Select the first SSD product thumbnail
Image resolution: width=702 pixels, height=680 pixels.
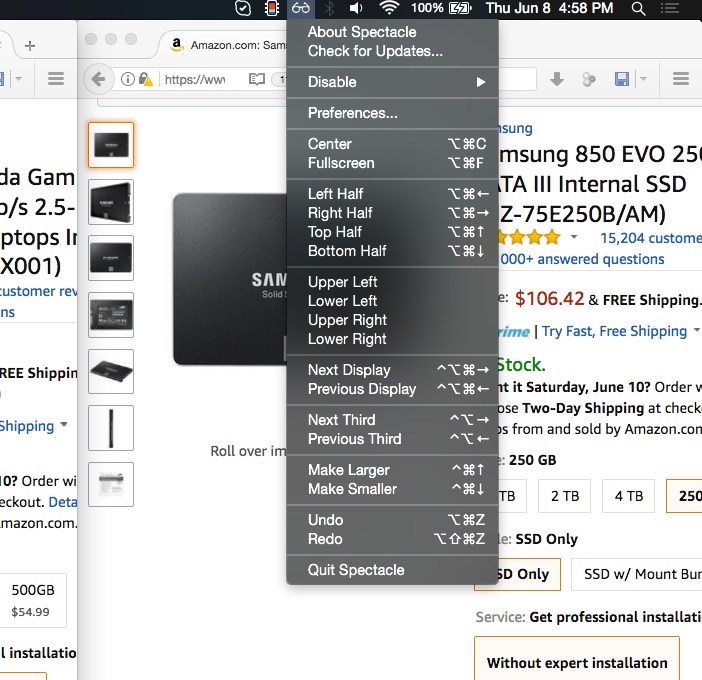[x=111, y=145]
